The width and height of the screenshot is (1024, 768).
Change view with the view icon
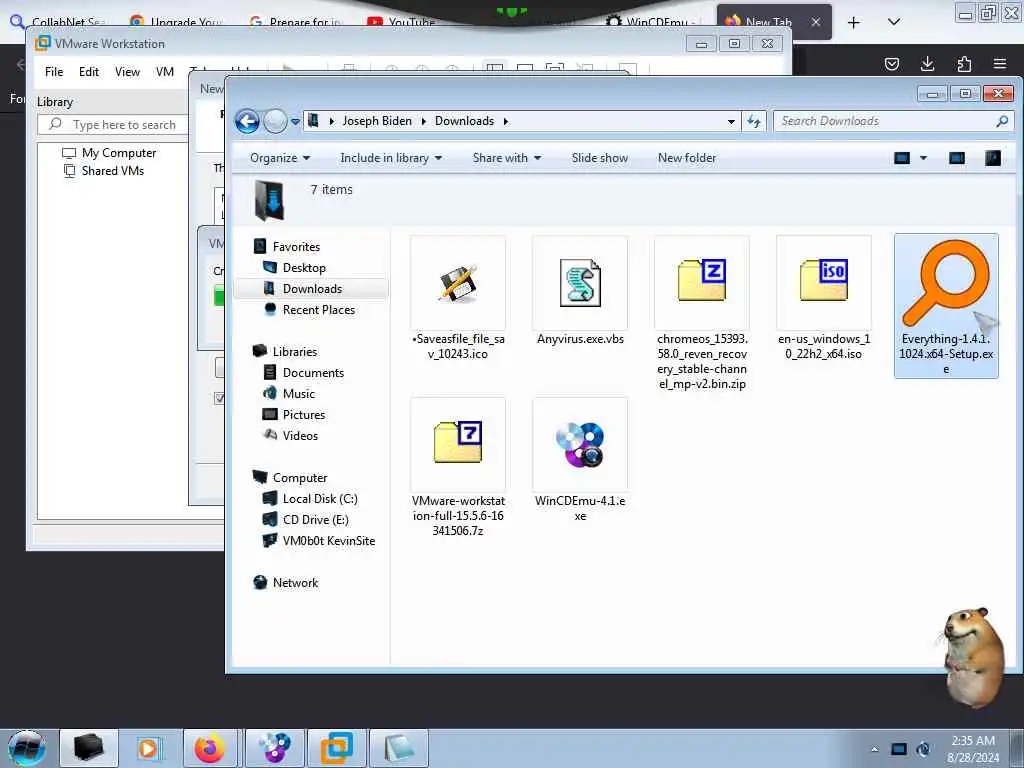coord(902,158)
